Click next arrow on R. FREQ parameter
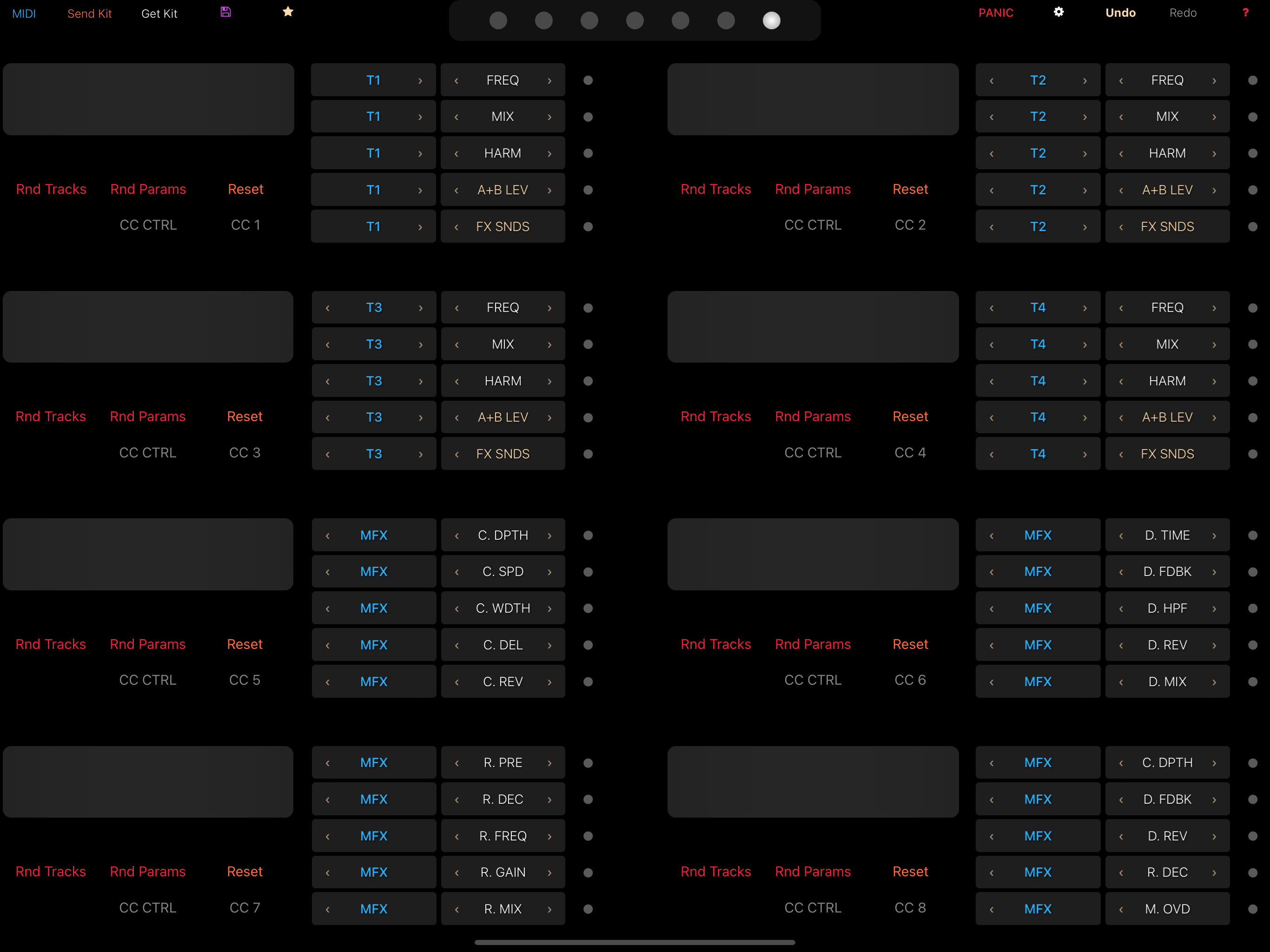Image resolution: width=1270 pixels, height=952 pixels. tap(549, 836)
